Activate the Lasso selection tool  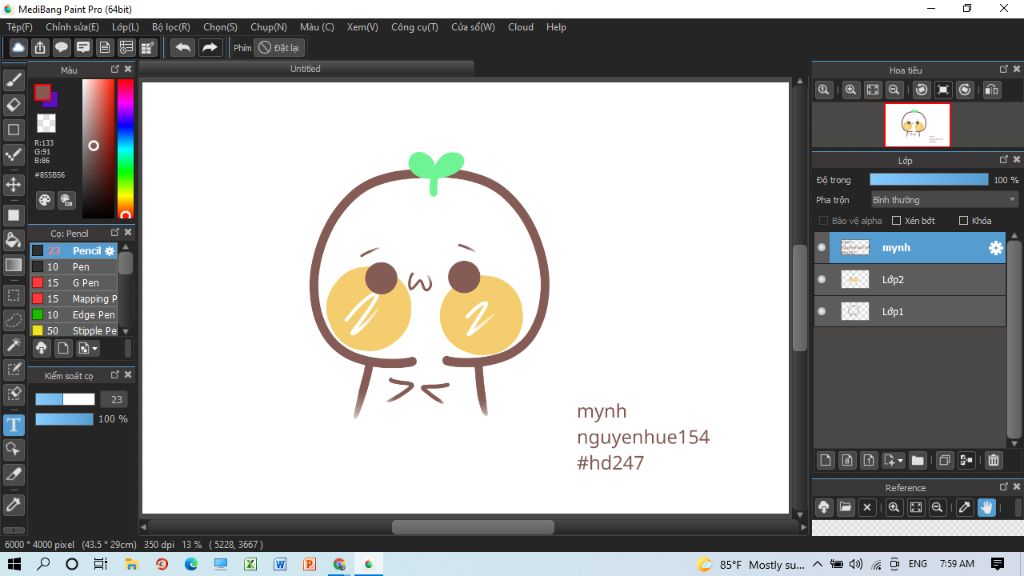(x=14, y=320)
